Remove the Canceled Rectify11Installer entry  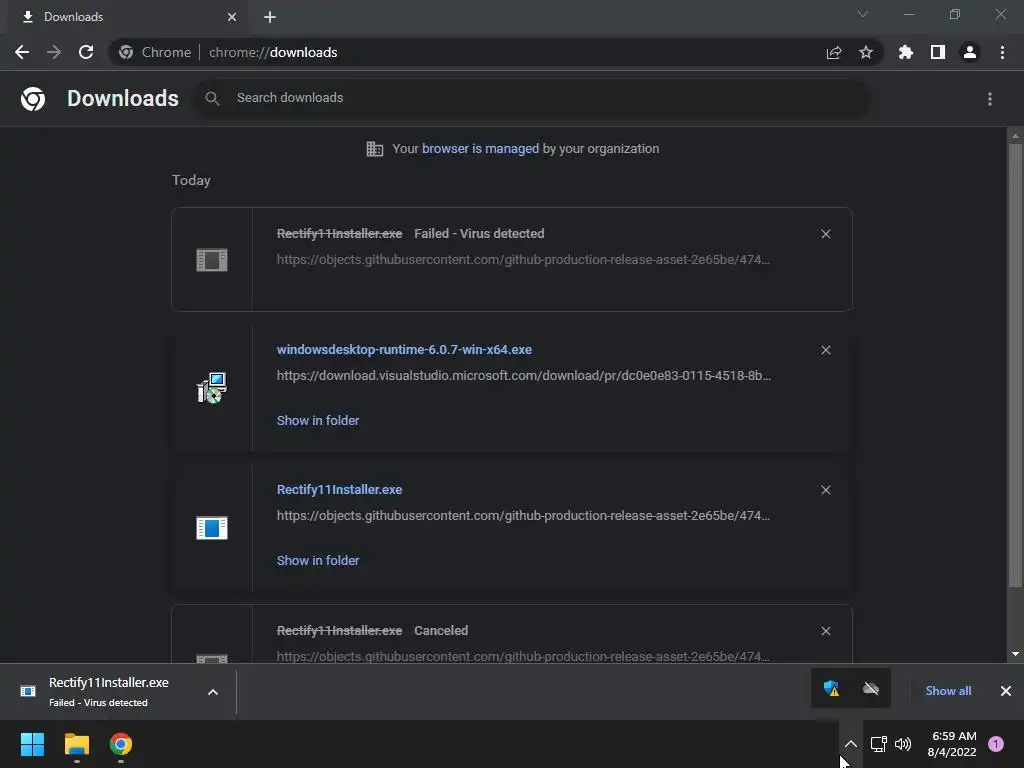click(x=825, y=631)
